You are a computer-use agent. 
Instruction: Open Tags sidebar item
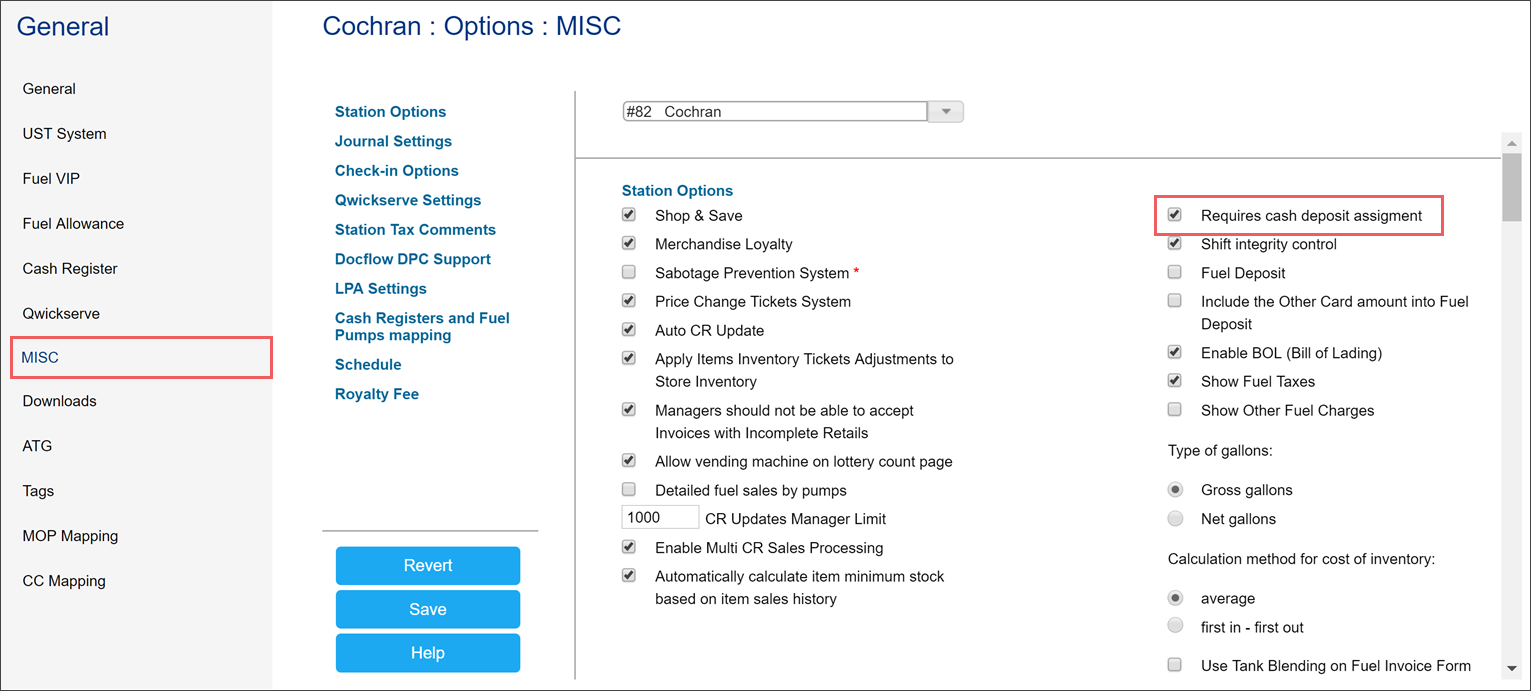pyautogui.click(x=38, y=492)
